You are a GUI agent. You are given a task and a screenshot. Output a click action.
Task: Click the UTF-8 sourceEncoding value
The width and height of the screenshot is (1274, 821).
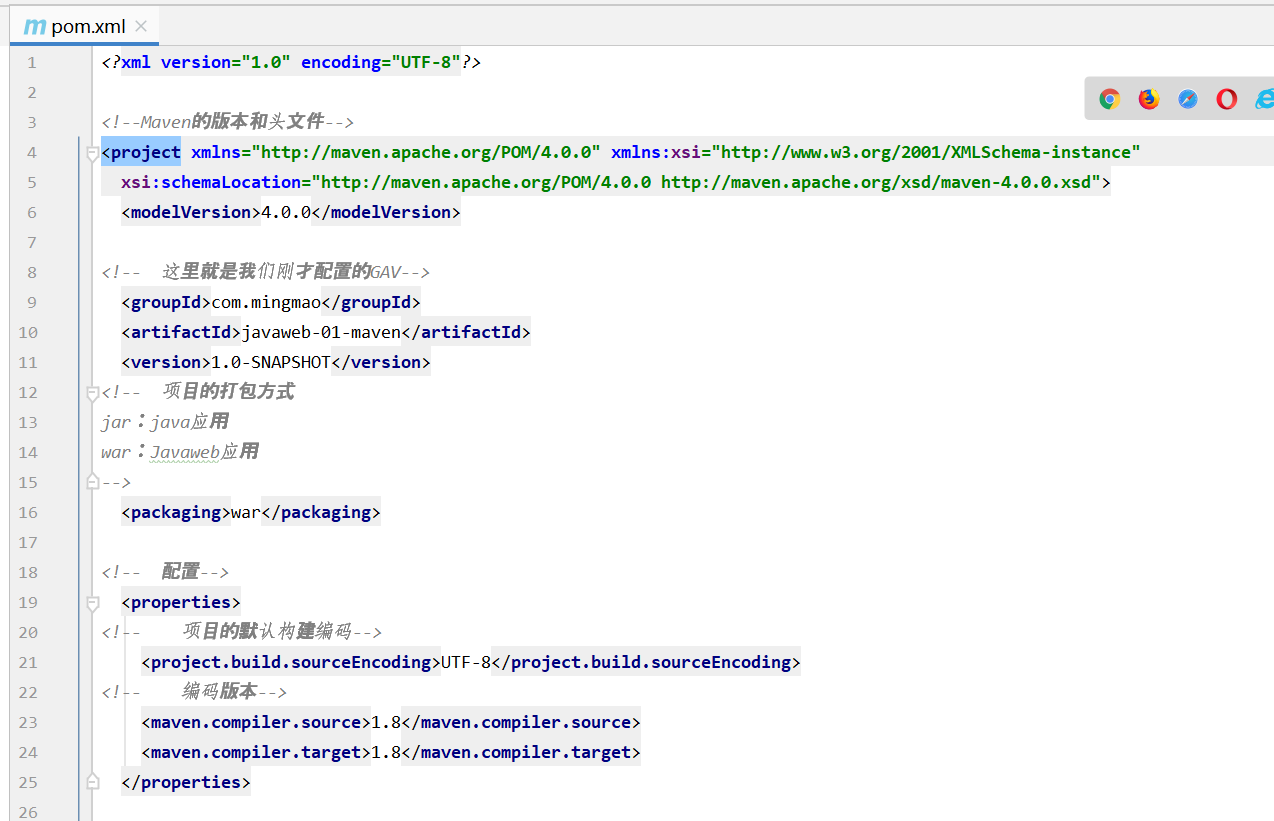click(x=466, y=662)
